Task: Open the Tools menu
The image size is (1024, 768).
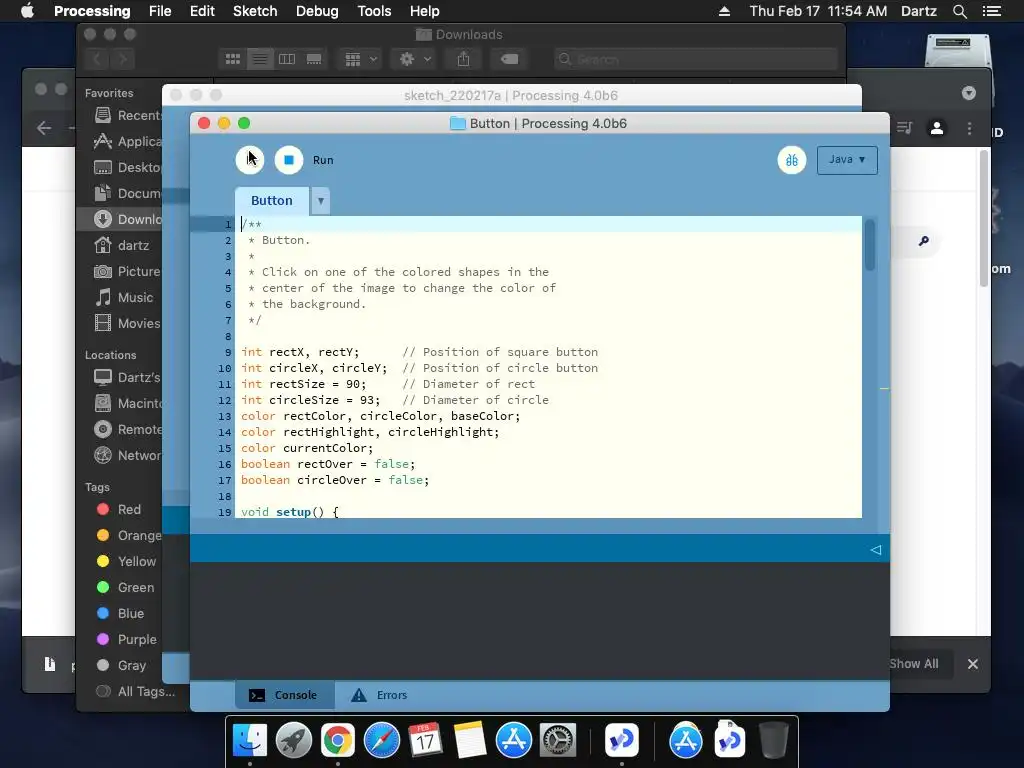Action: pyautogui.click(x=374, y=11)
